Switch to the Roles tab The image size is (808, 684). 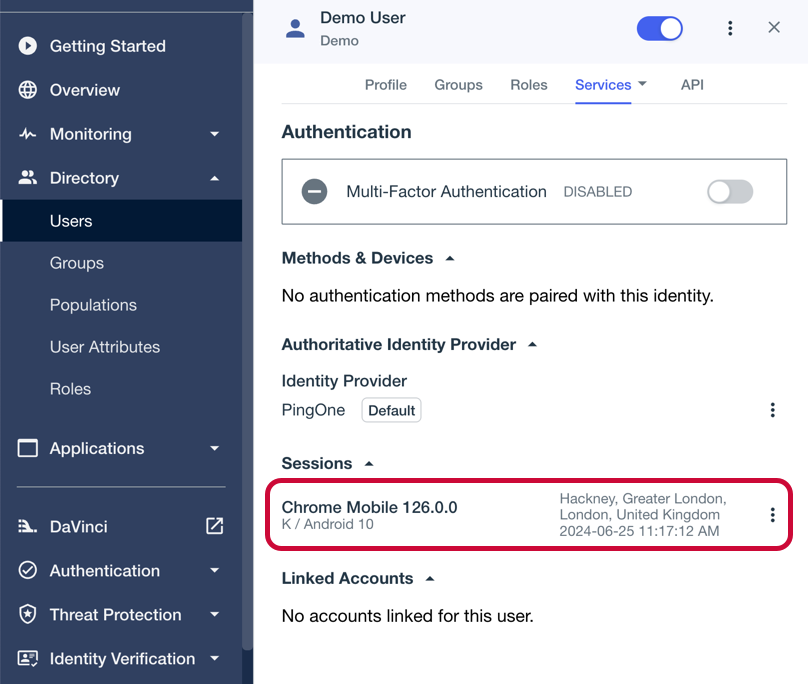click(528, 85)
